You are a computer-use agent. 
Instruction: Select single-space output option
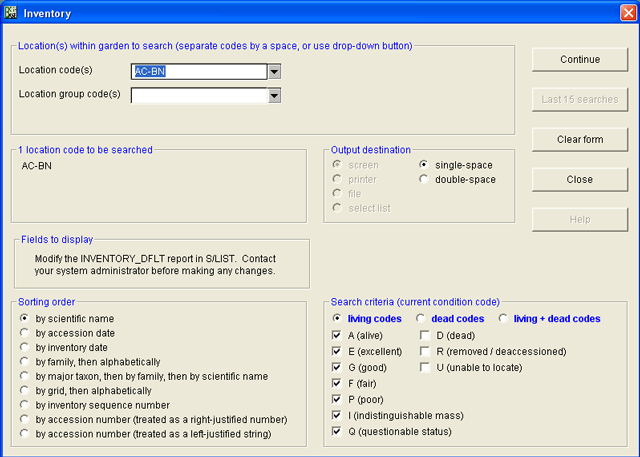424,165
